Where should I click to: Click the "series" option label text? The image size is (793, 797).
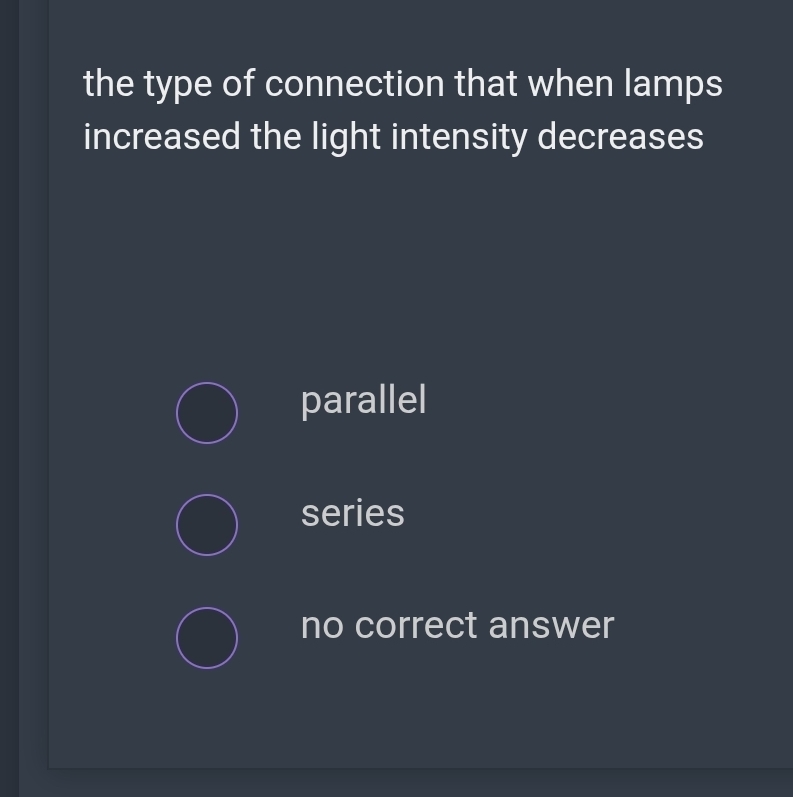pos(352,513)
